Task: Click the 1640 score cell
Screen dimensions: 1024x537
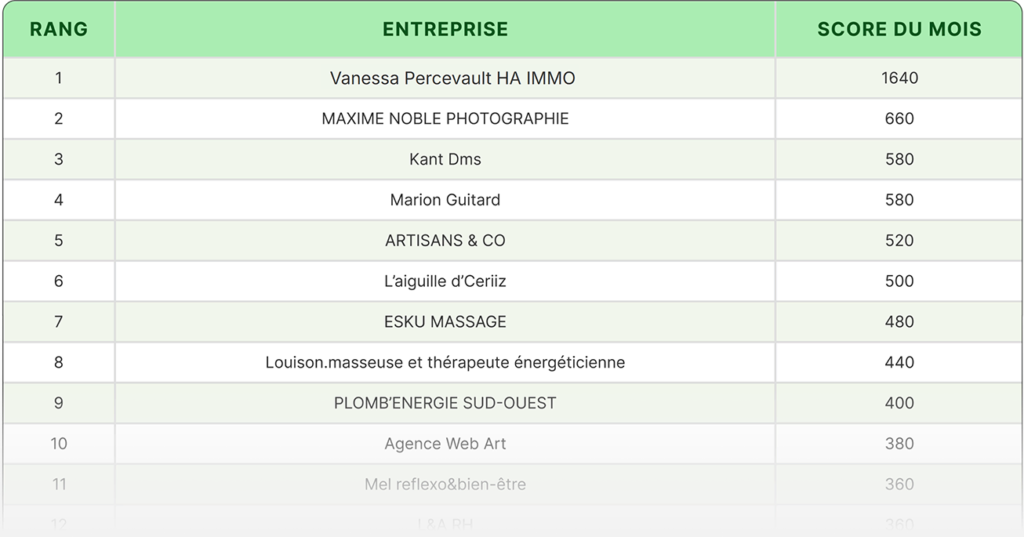Action: [899, 78]
